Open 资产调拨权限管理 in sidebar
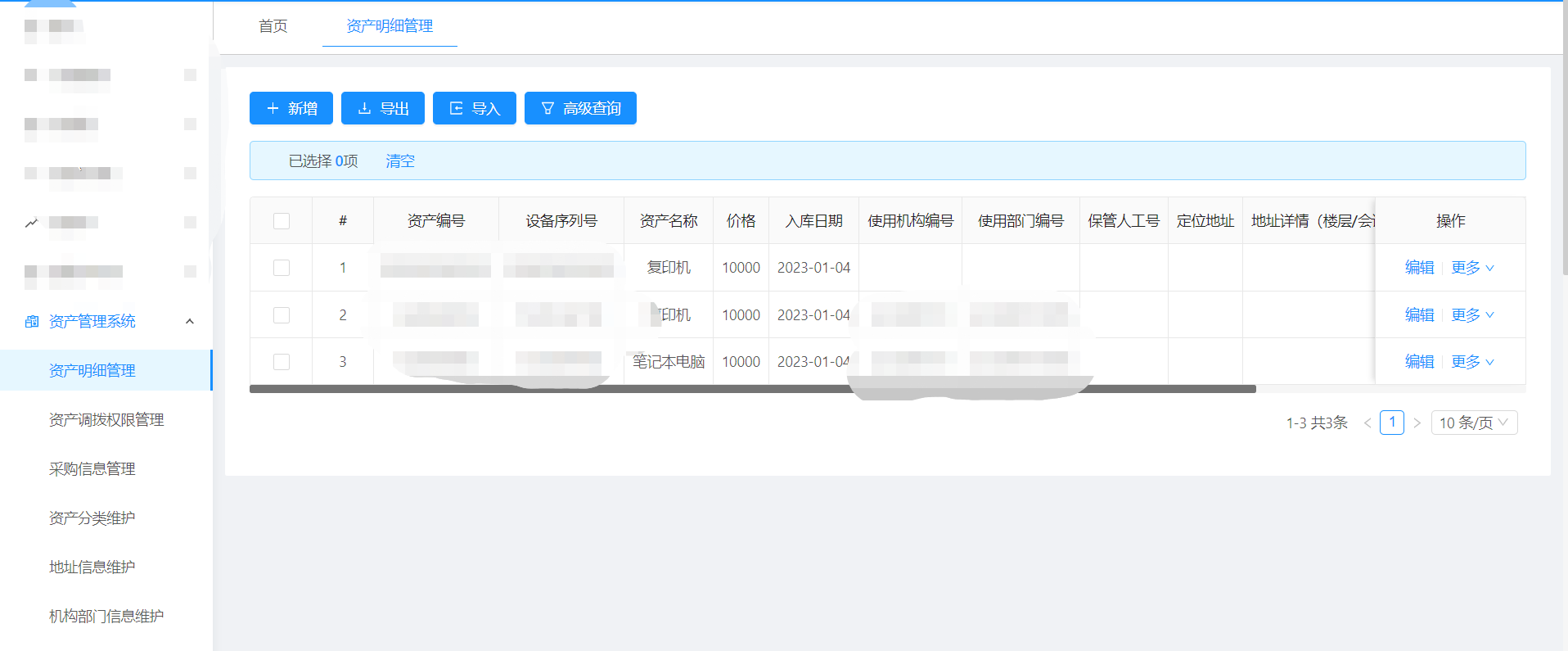 pyautogui.click(x=106, y=419)
